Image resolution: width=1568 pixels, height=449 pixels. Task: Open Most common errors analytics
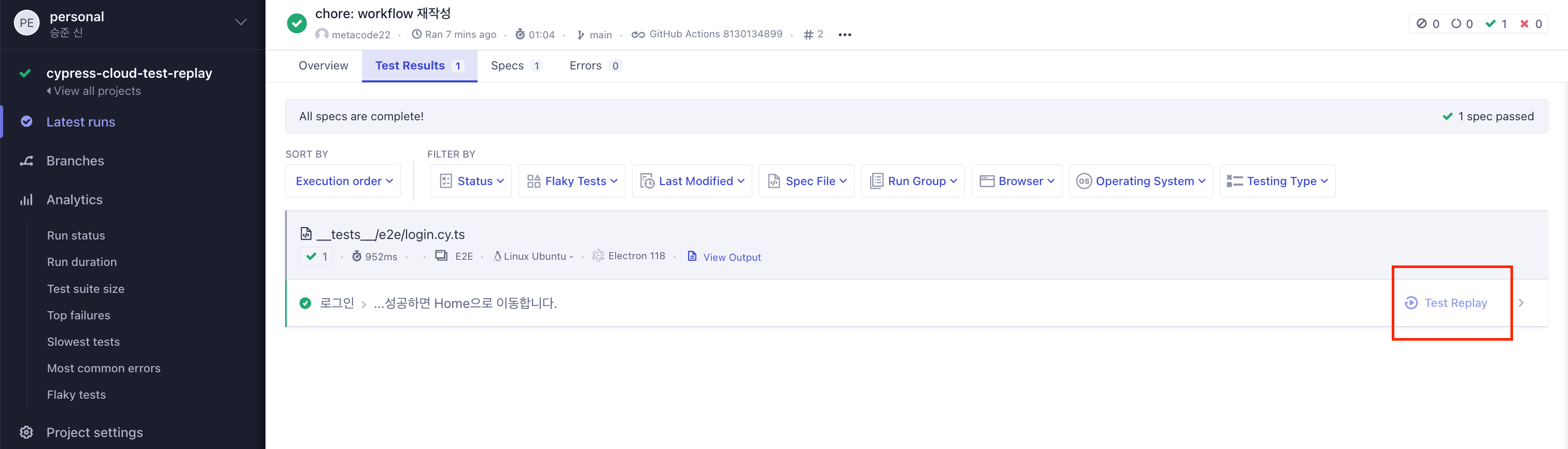coord(104,368)
